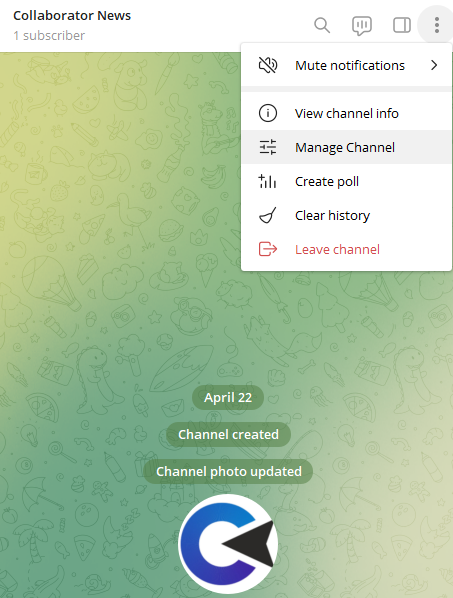This screenshot has width=453, height=598.
Task: Open Manage Channel option
Action: (346, 147)
